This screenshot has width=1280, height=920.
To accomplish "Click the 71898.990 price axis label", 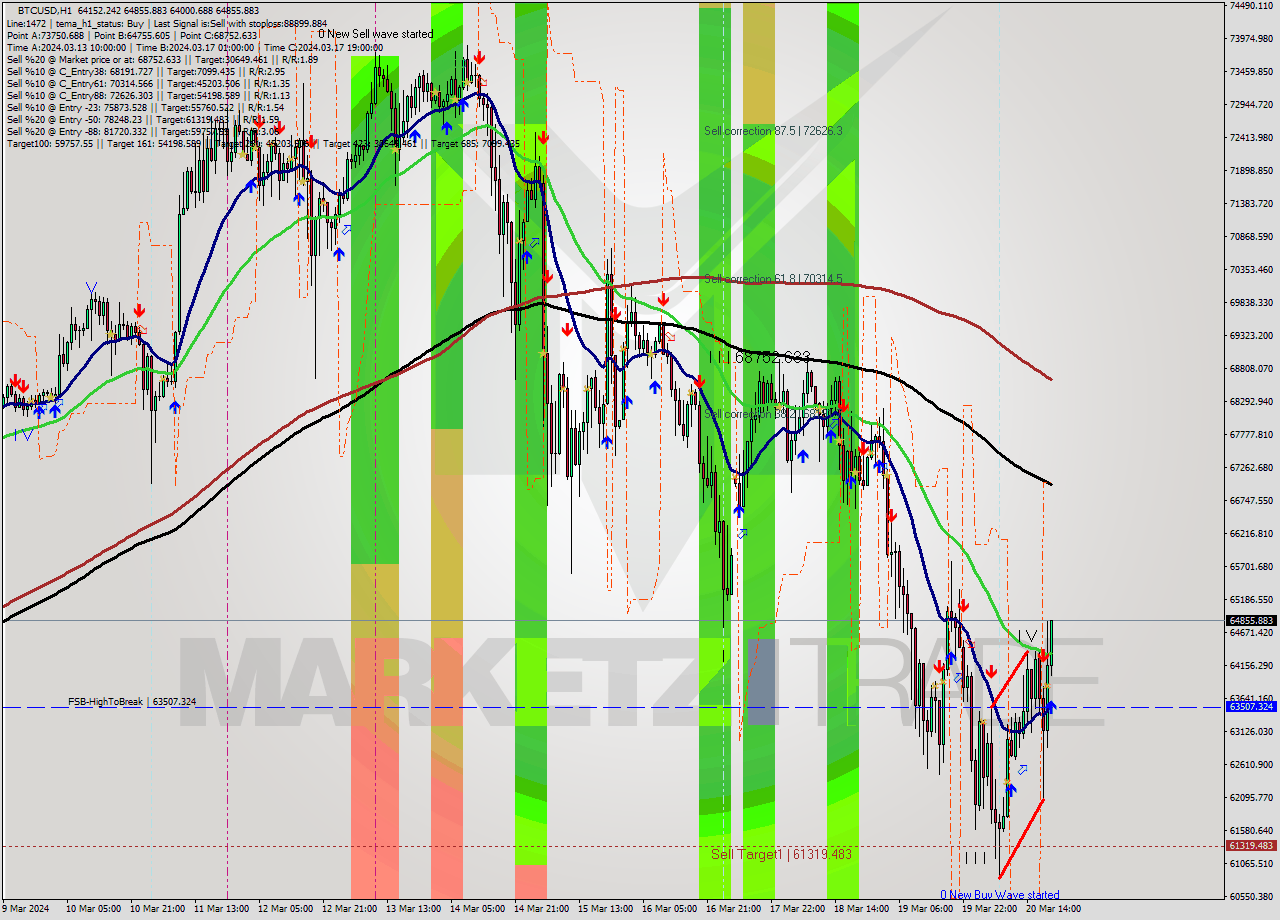I will coord(1250,171).
